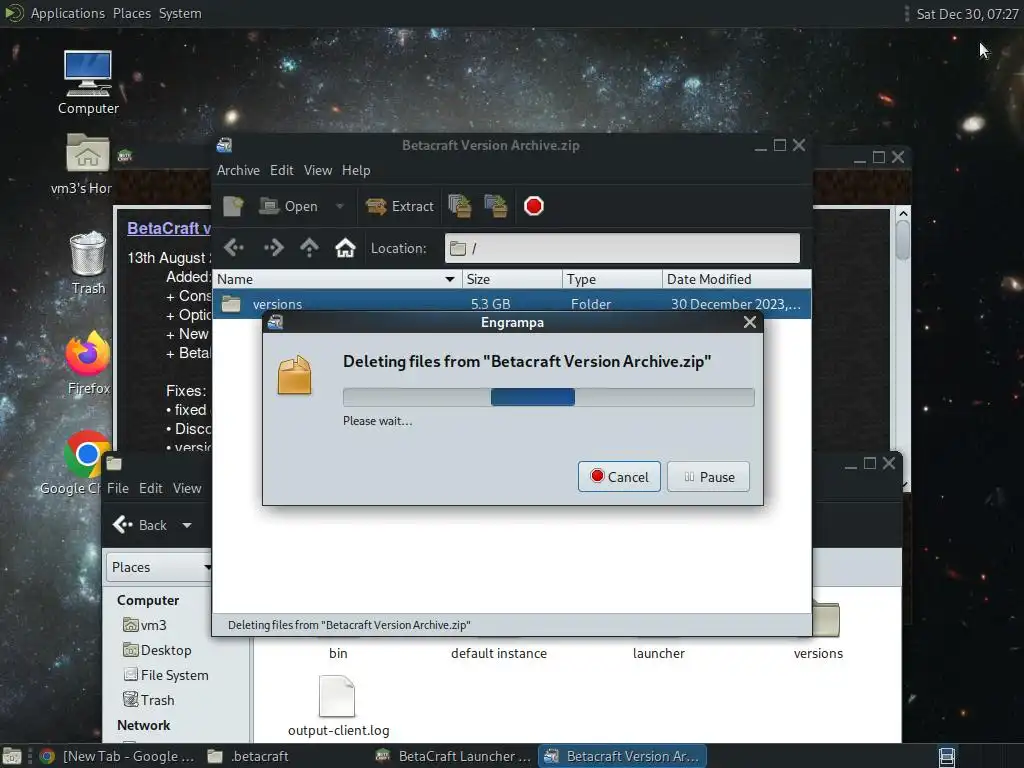Select the versions folder row in archive

pyautogui.click(x=512, y=304)
